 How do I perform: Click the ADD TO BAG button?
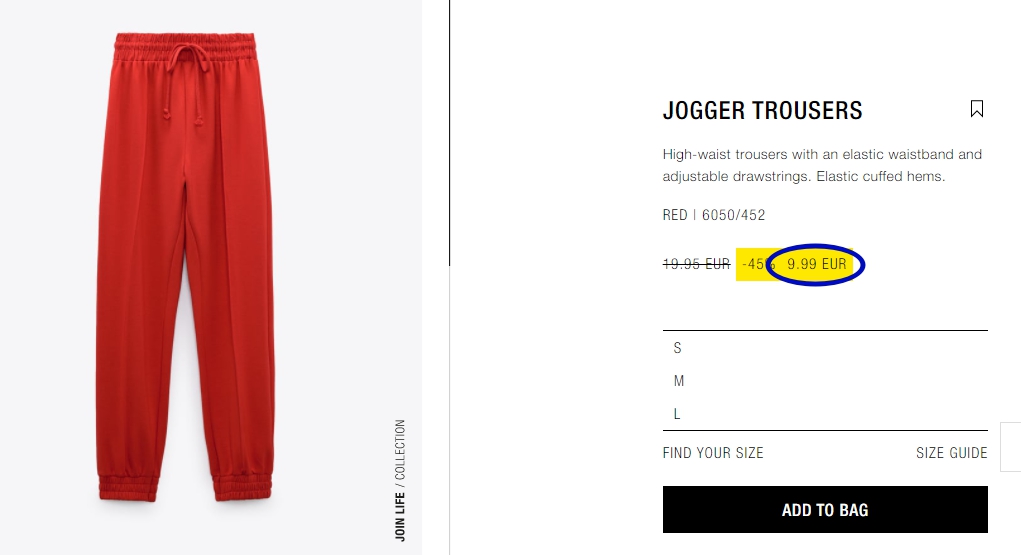click(x=825, y=509)
